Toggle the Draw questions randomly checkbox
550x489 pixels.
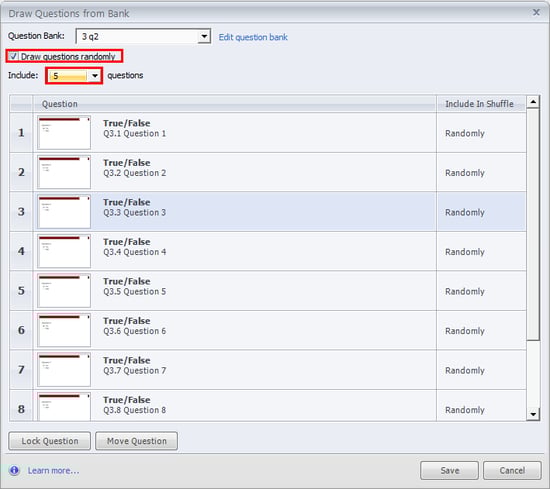[13, 56]
